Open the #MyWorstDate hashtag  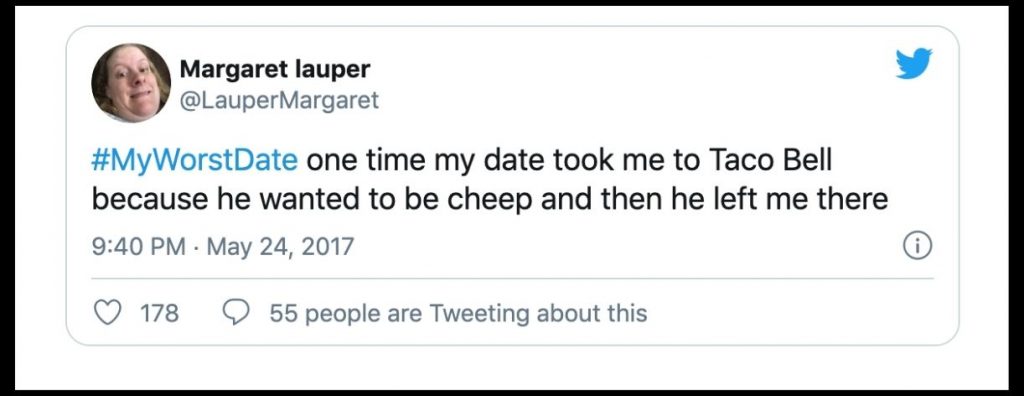coord(195,161)
